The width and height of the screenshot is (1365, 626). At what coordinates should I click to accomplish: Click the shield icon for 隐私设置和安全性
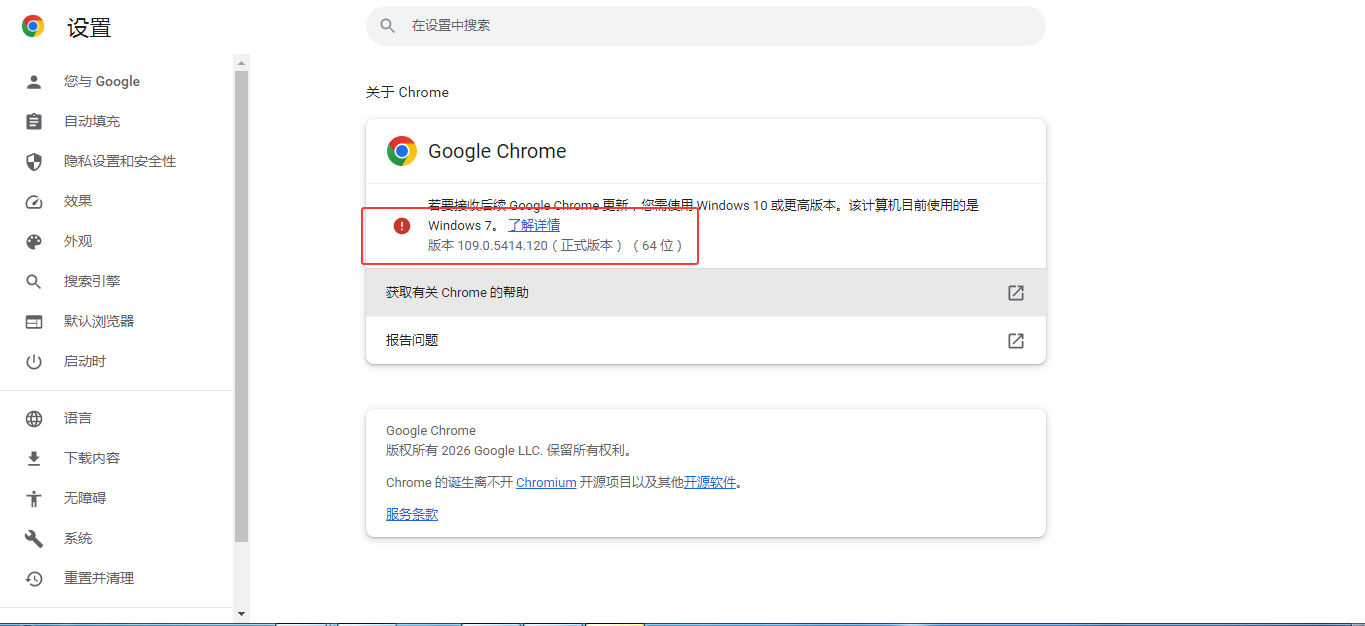[x=34, y=162]
